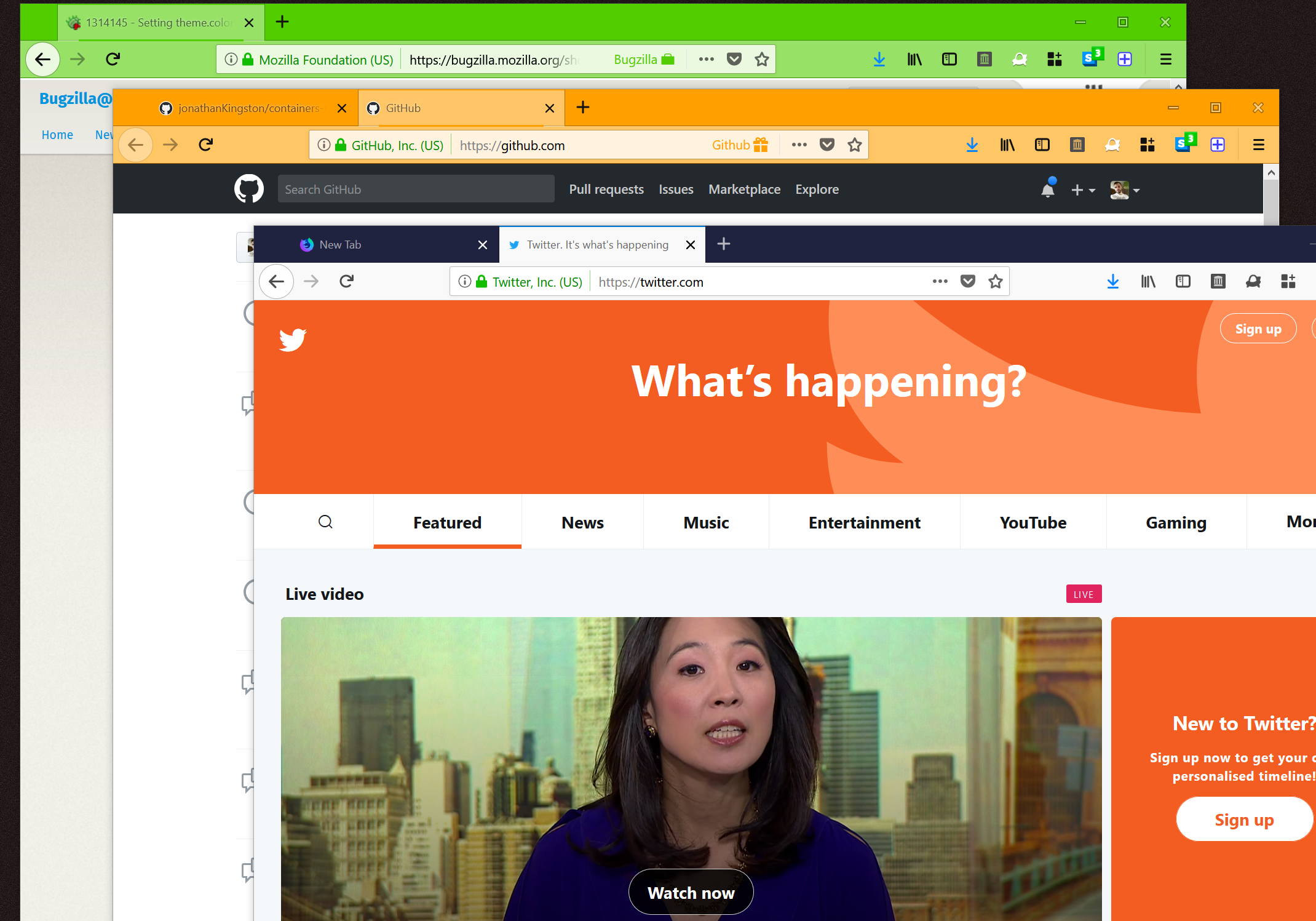Expand GitHub create-new plus dropdown
The width and height of the screenshot is (1316, 921).
coord(1083,190)
